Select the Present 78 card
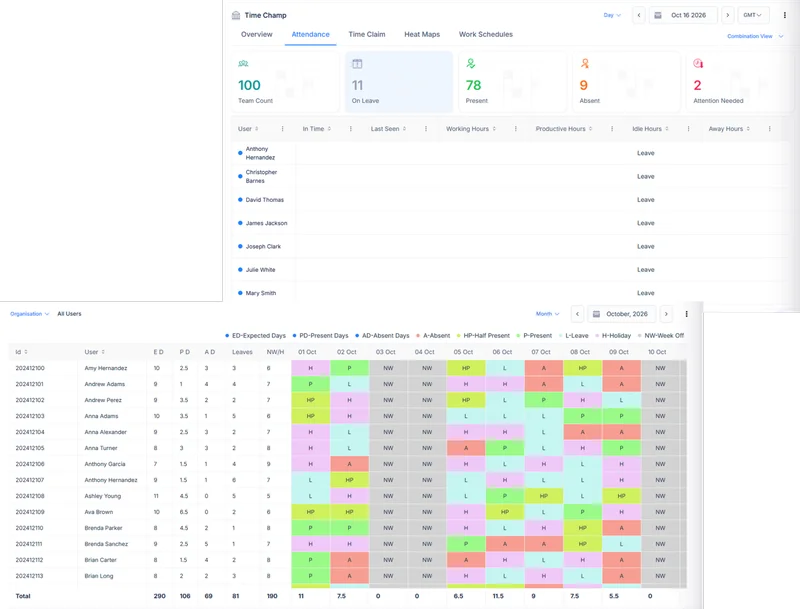 click(513, 82)
